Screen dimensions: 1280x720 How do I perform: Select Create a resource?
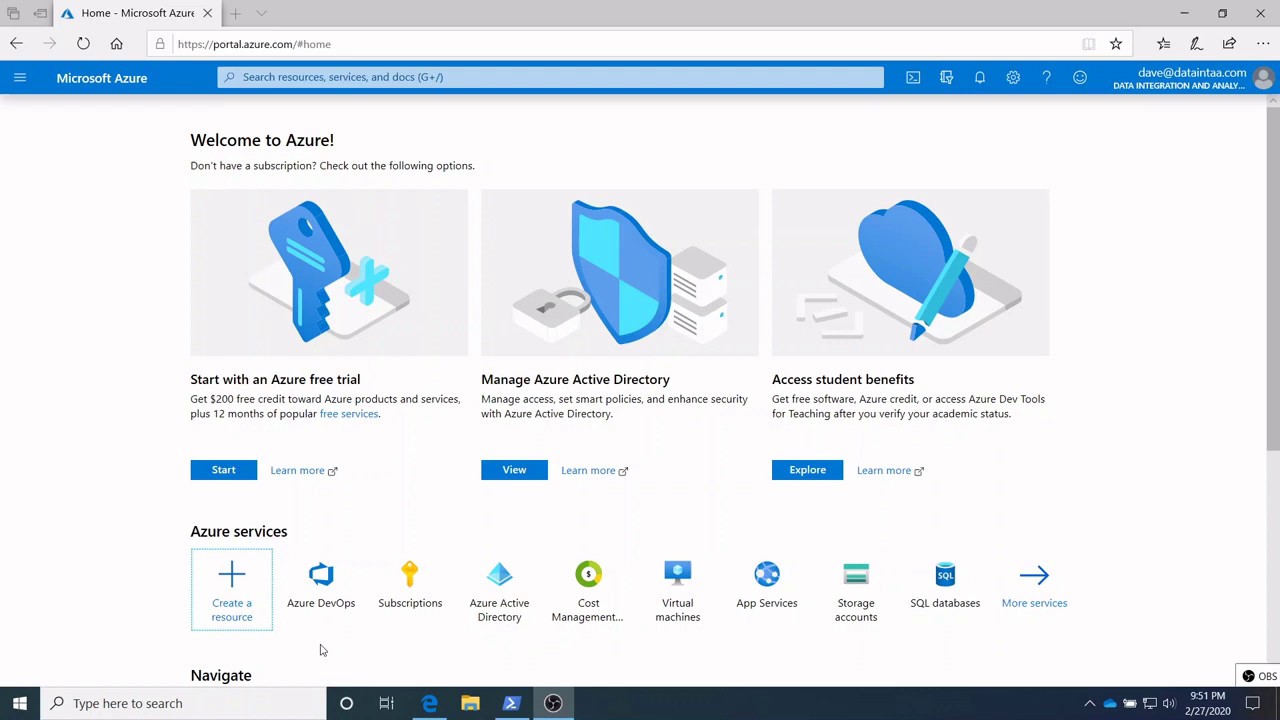232,590
